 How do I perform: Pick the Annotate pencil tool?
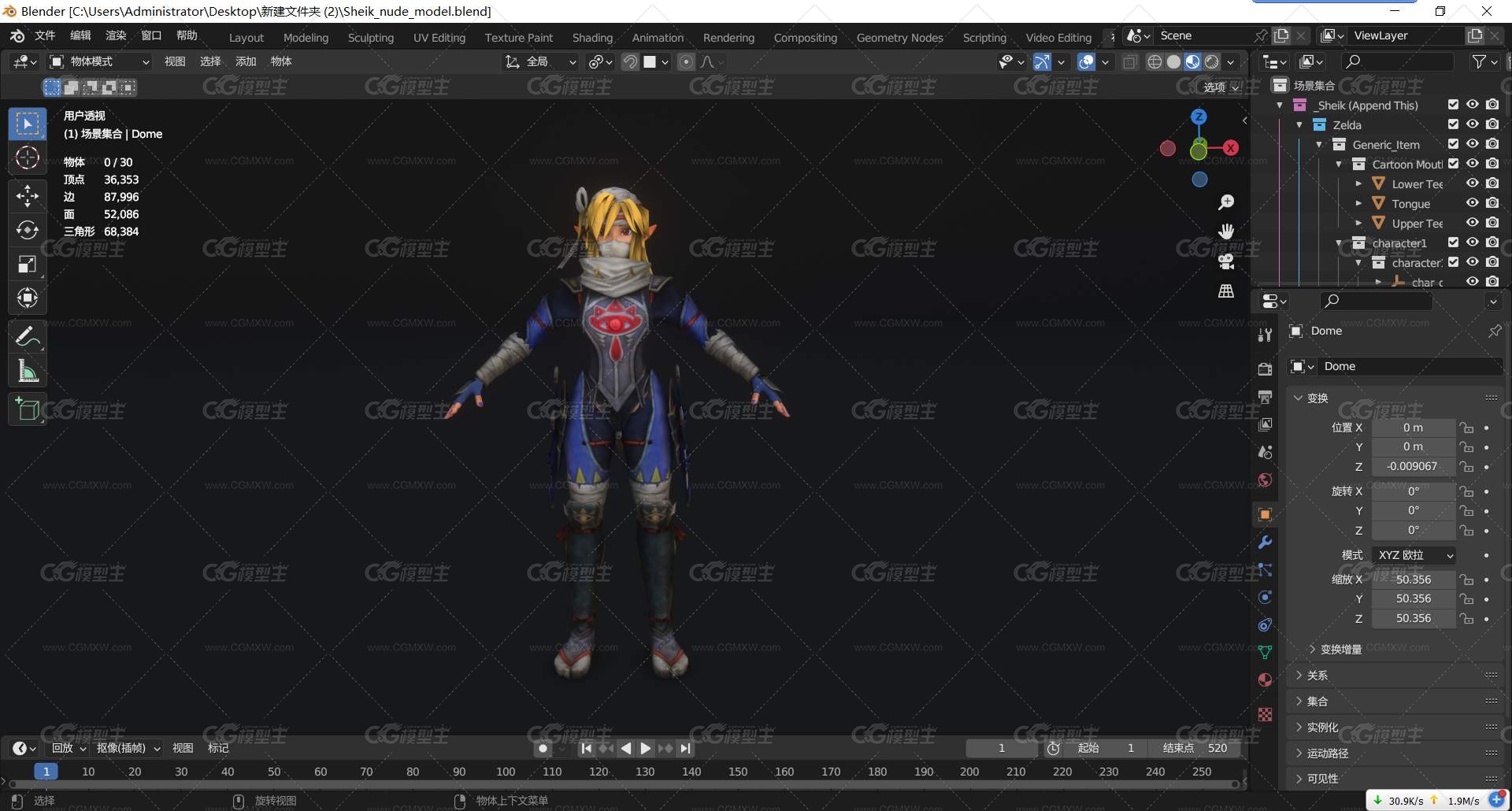(28, 336)
